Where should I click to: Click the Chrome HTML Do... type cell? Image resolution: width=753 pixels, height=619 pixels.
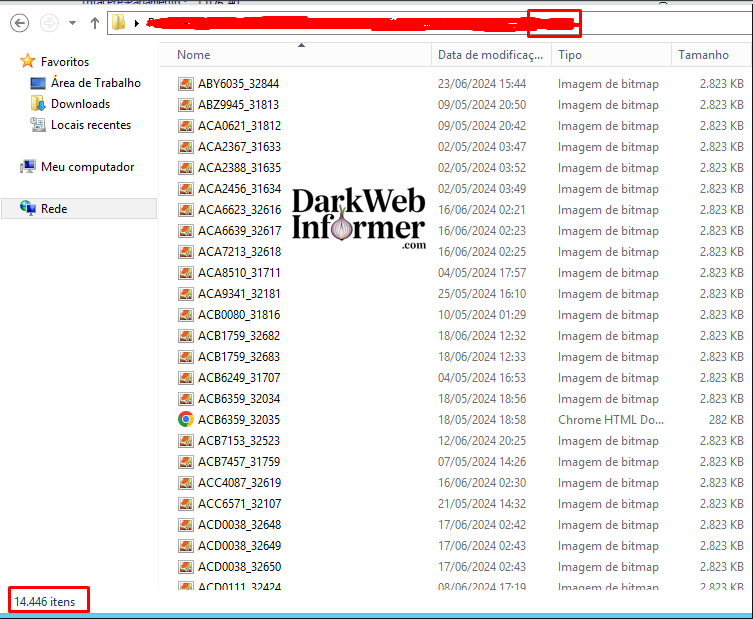tap(611, 420)
